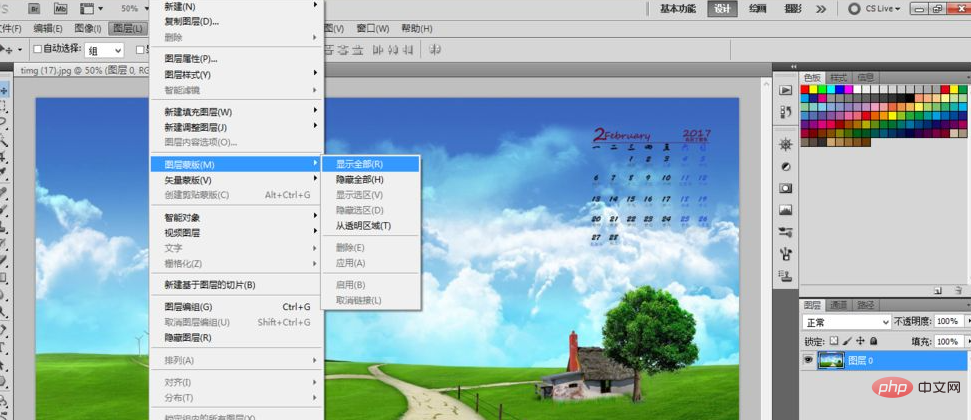Hide 图层 0 using its eye icon
Image resolution: width=971 pixels, height=420 pixels.
click(x=808, y=360)
